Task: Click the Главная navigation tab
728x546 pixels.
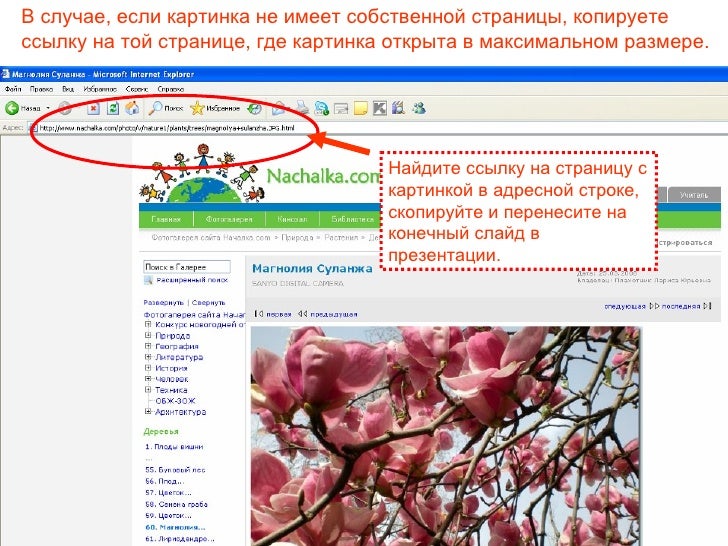Action: pyautogui.click(x=166, y=219)
